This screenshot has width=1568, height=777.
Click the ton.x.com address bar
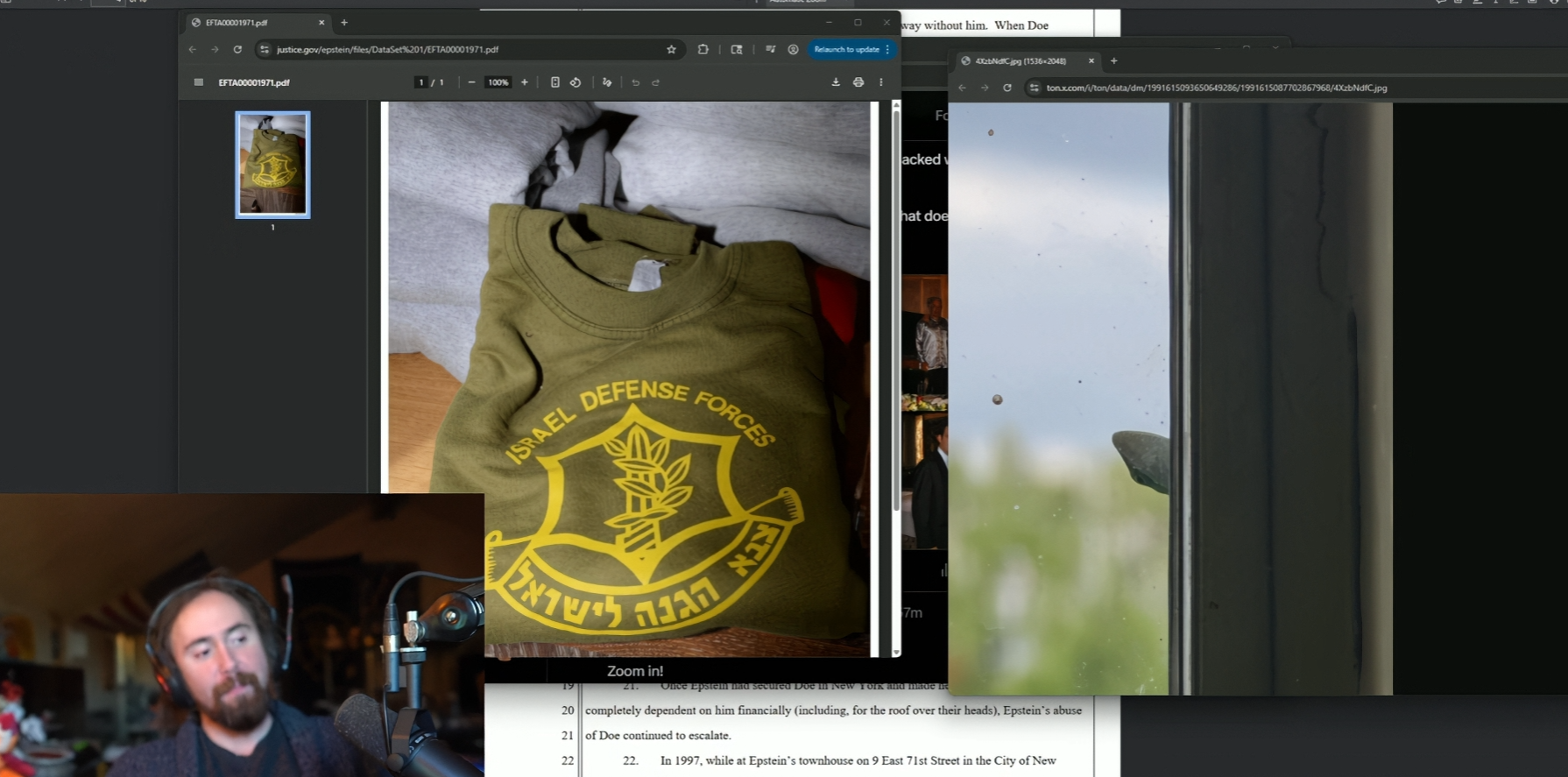[x=1296, y=88]
